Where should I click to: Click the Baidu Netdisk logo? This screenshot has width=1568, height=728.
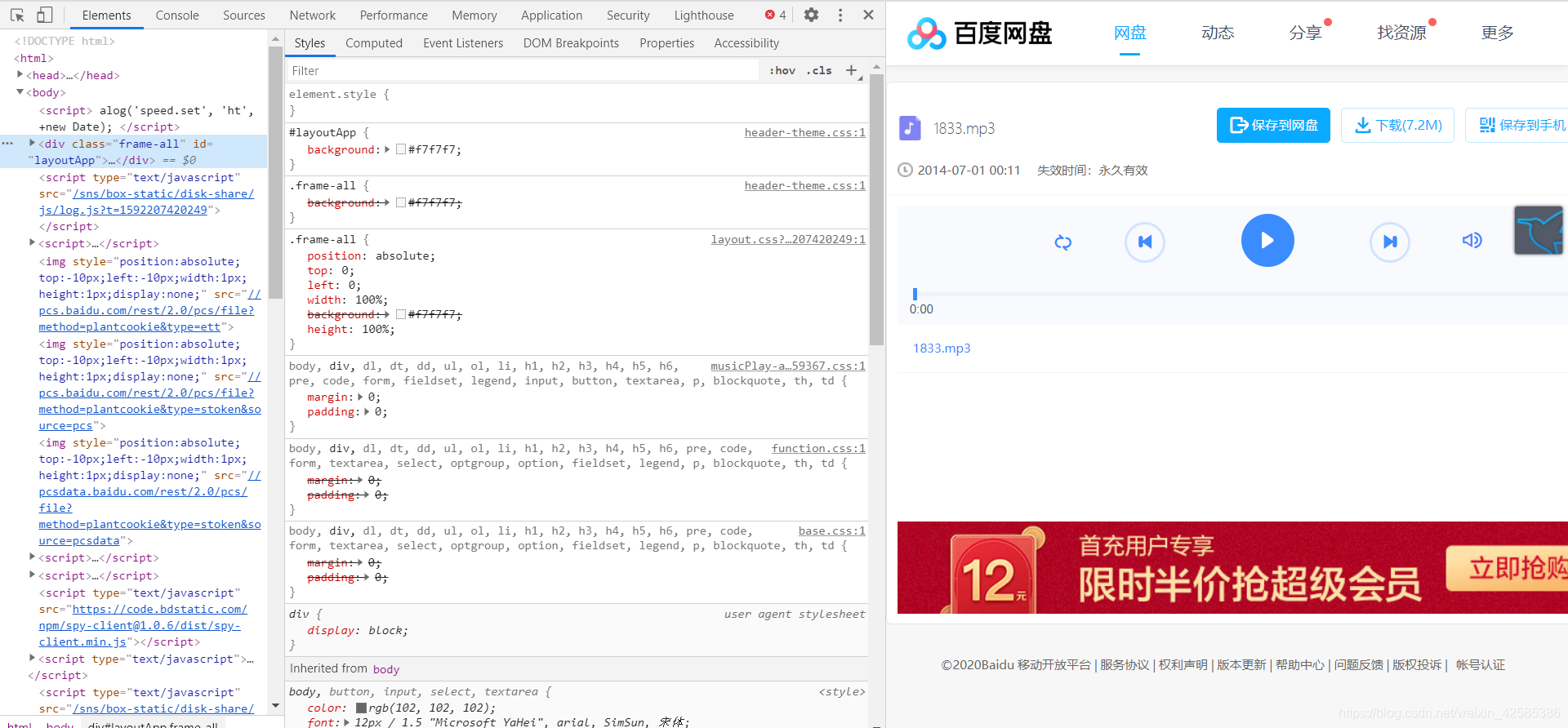pyautogui.click(x=980, y=33)
